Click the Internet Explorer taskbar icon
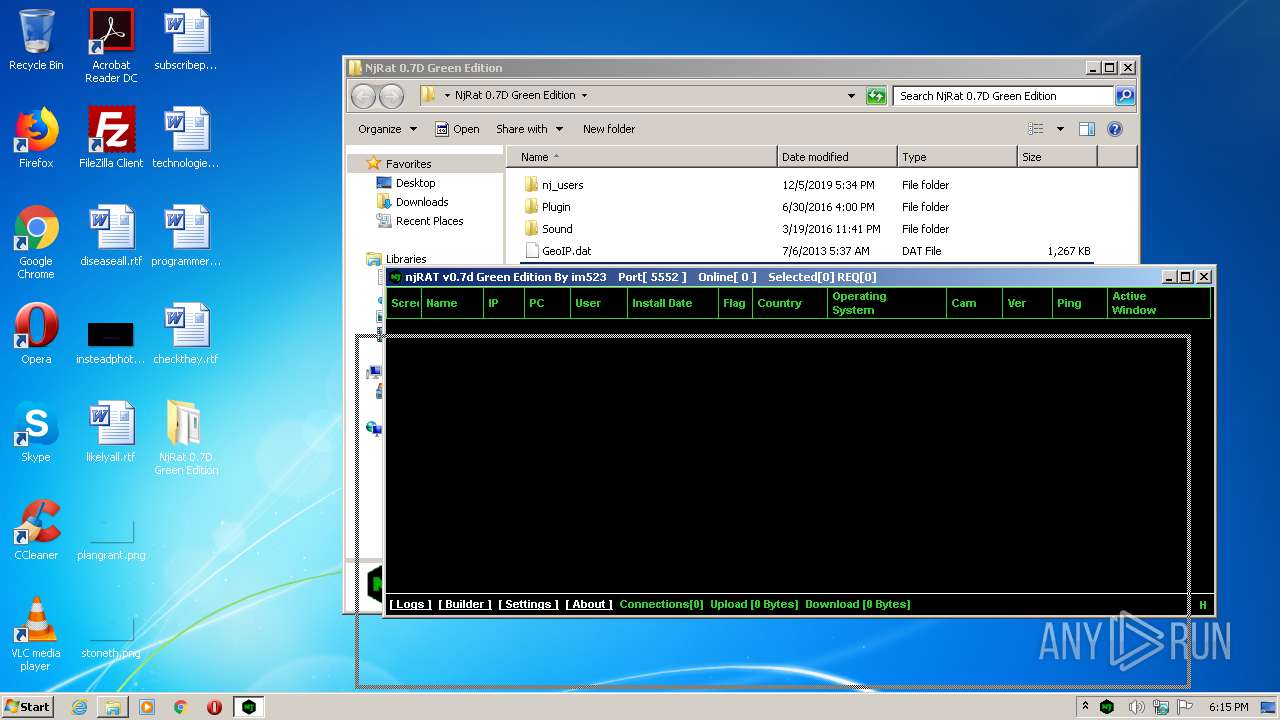 click(x=79, y=707)
